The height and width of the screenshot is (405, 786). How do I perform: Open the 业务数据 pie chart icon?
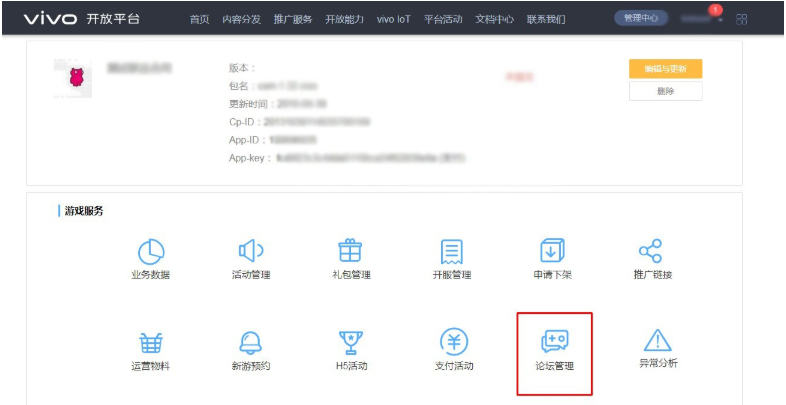151,252
